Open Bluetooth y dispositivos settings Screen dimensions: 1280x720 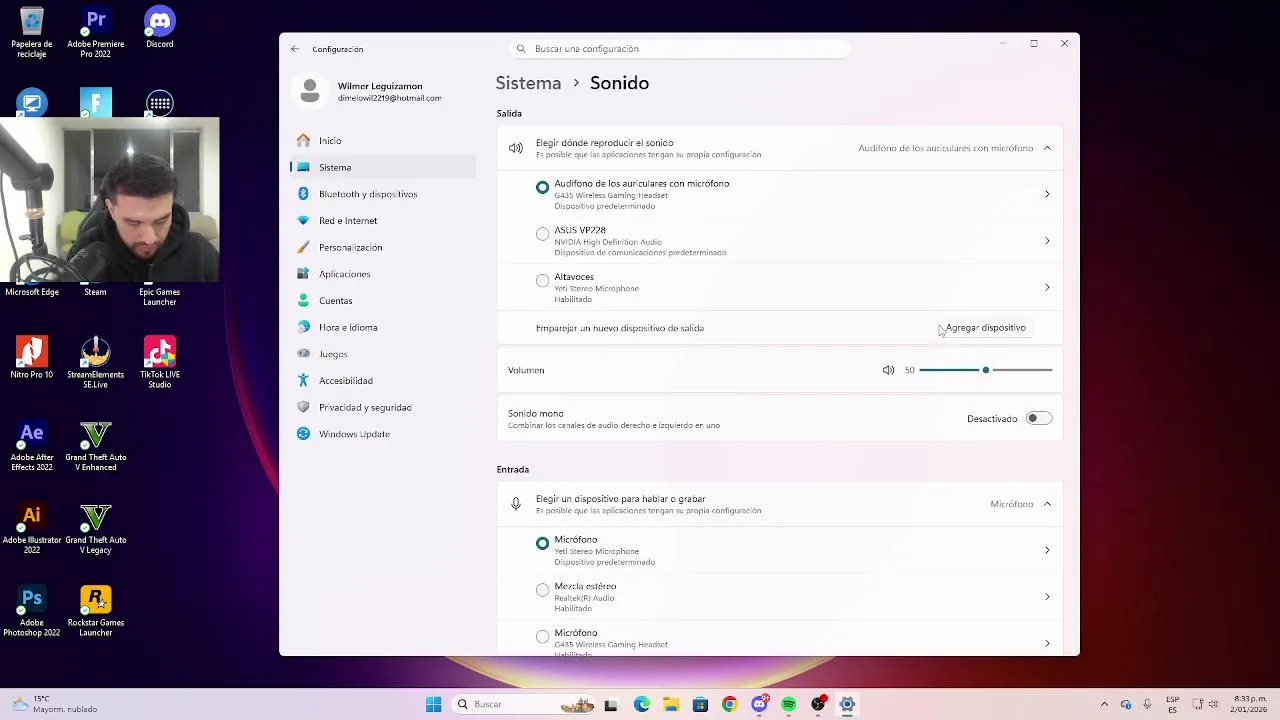tap(383, 194)
